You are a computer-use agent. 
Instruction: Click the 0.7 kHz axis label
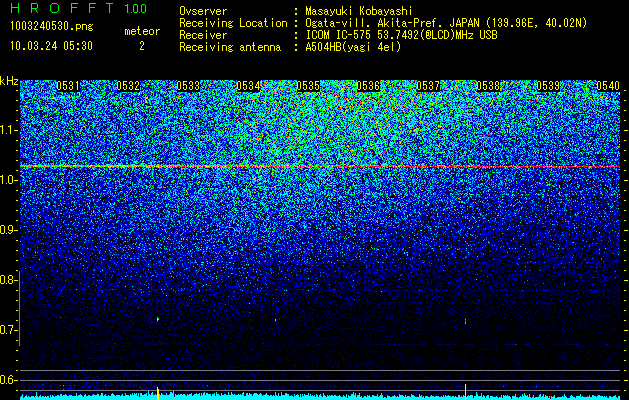(x=7, y=330)
